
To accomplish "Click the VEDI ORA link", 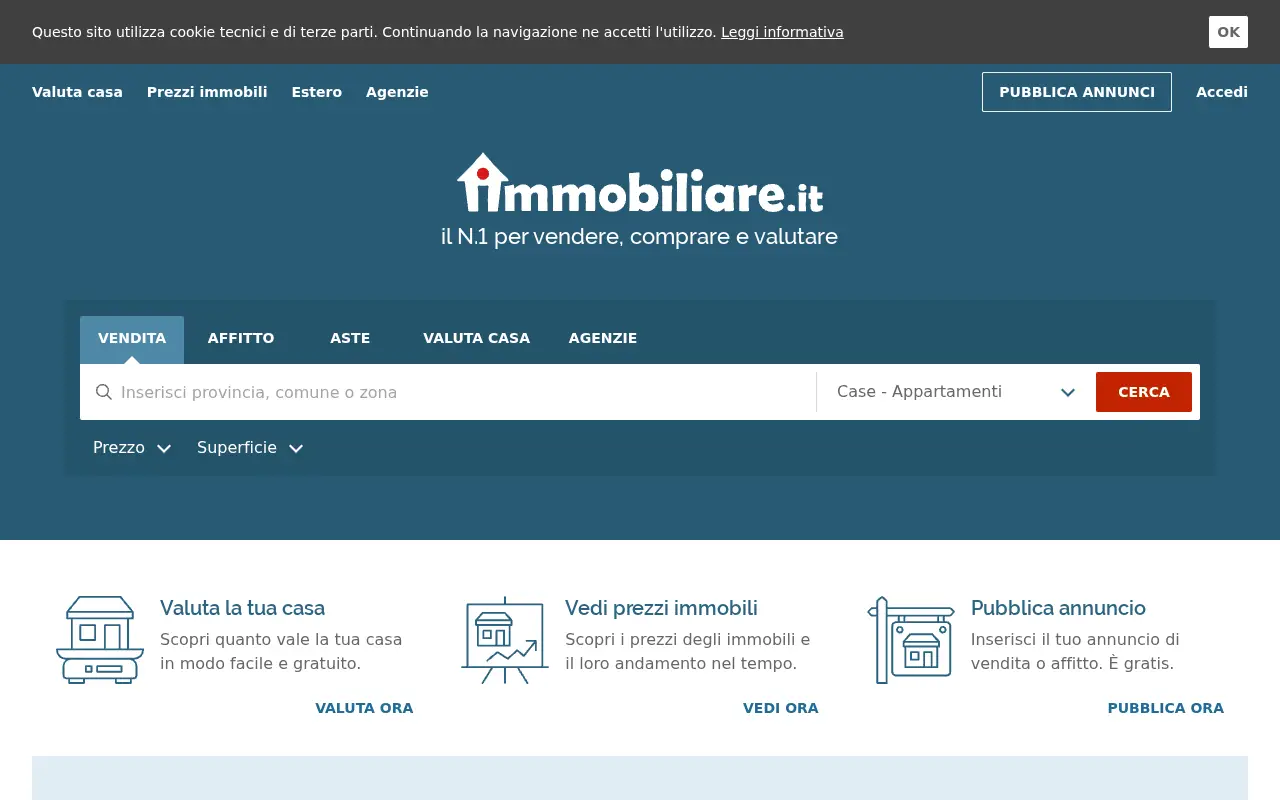I will tap(781, 708).
